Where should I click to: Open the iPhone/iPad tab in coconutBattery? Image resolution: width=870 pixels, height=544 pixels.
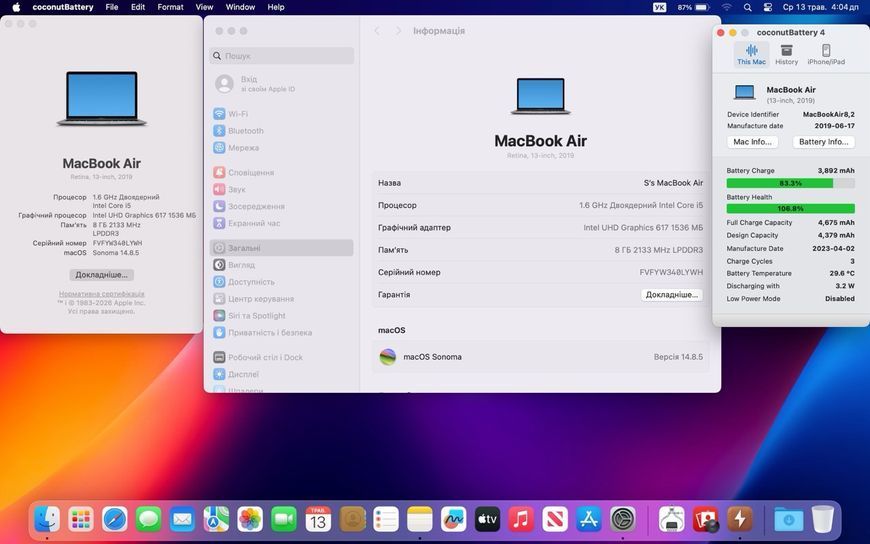(x=826, y=55)
